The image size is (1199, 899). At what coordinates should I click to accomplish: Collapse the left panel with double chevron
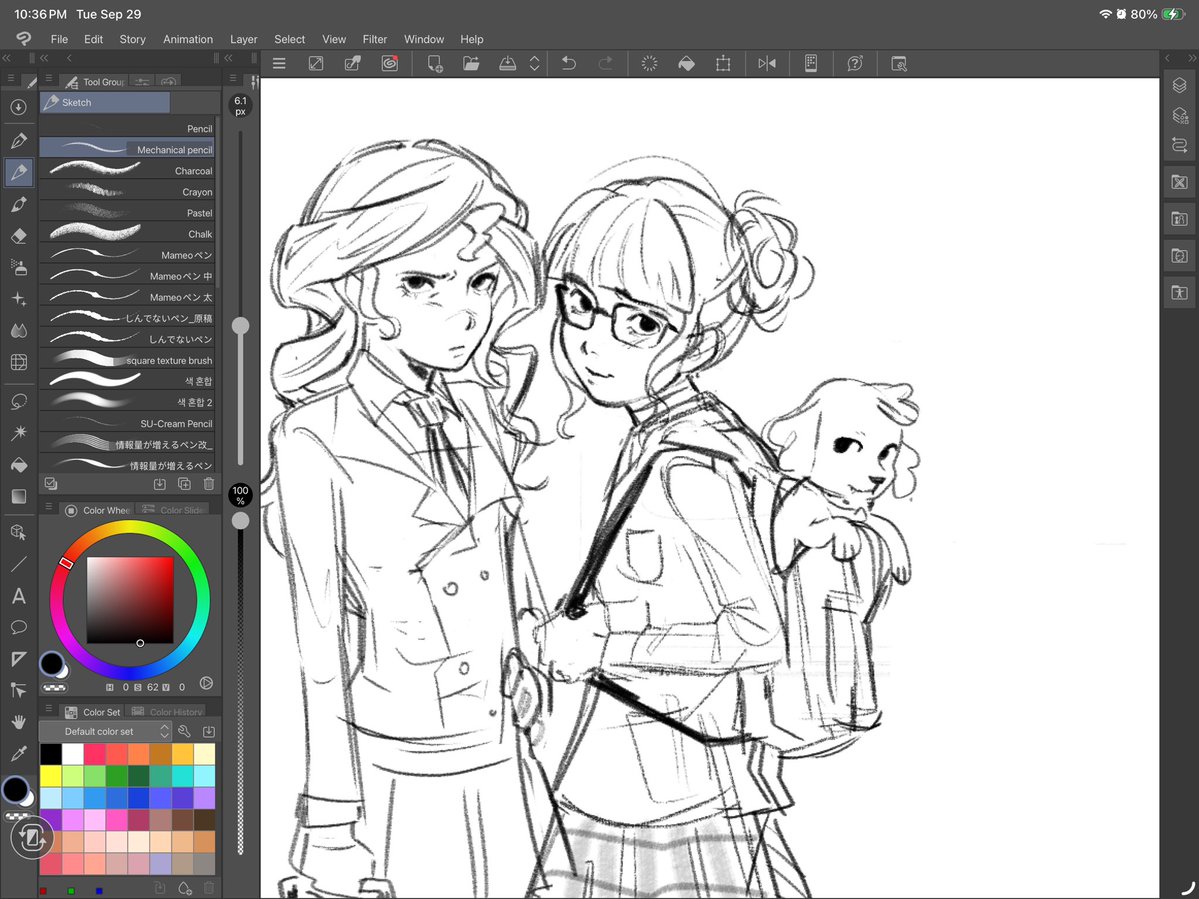pyautogui.click(x=6, y=58)
